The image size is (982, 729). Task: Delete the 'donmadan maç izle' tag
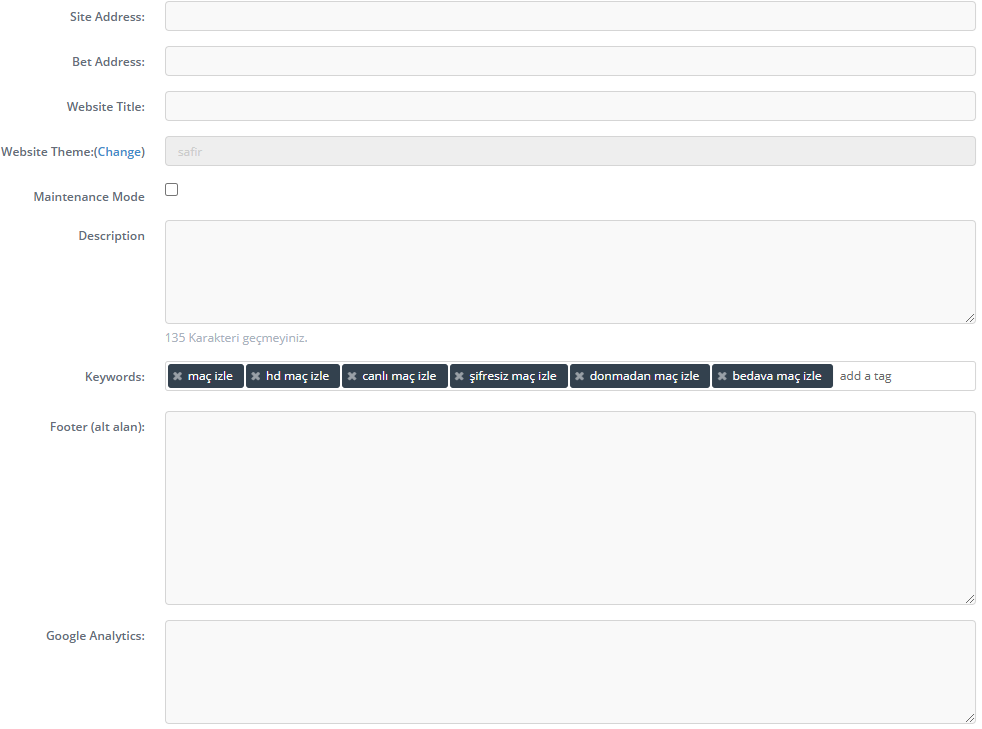click(x=579, y=376)
